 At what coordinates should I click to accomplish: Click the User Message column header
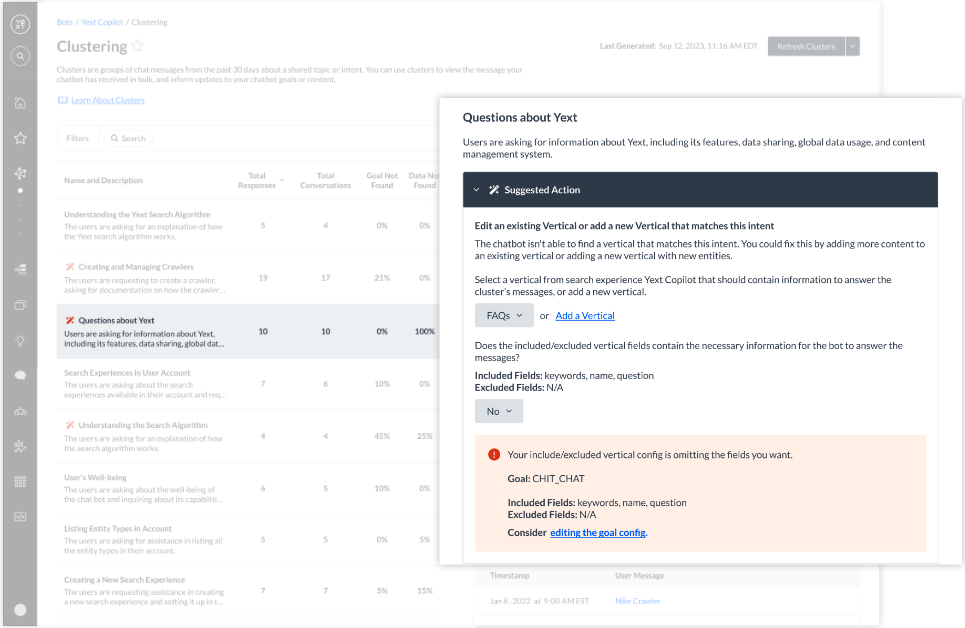click(x=639, y=576)
